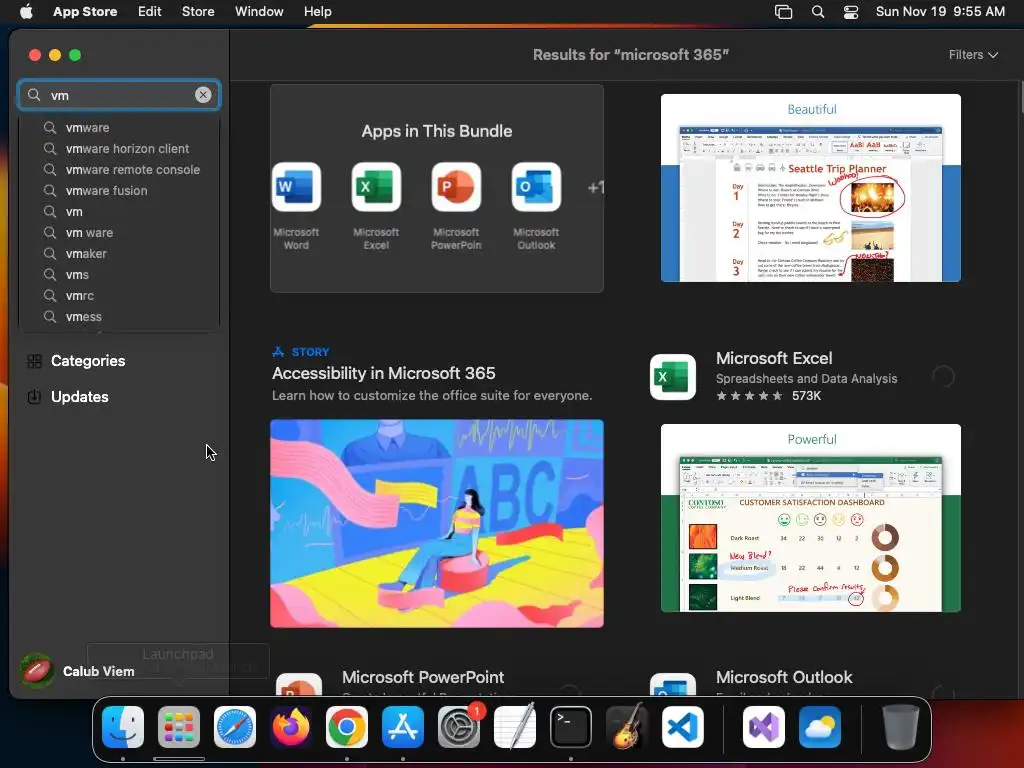Launch Safari from the Dock

[x=235, y=727]
